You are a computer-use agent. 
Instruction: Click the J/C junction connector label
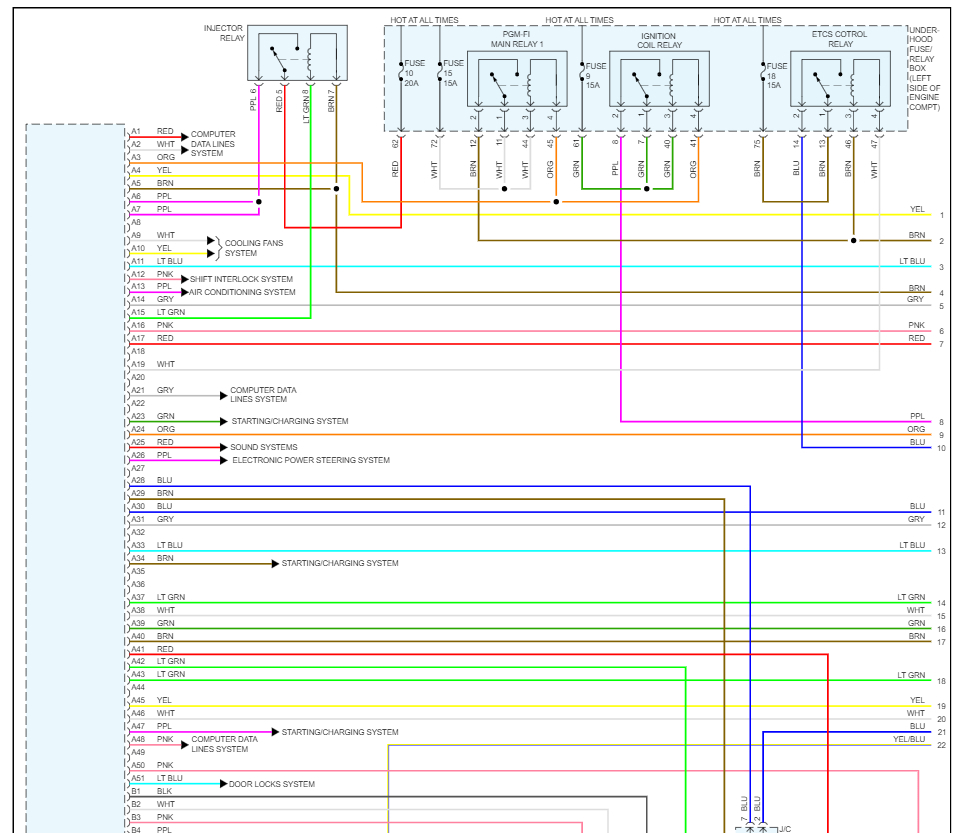coord(785,829)
